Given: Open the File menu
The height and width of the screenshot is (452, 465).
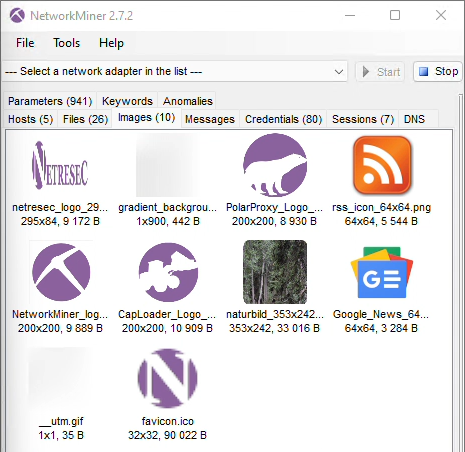Looking at the screenshot, I should tap(25, 43).
